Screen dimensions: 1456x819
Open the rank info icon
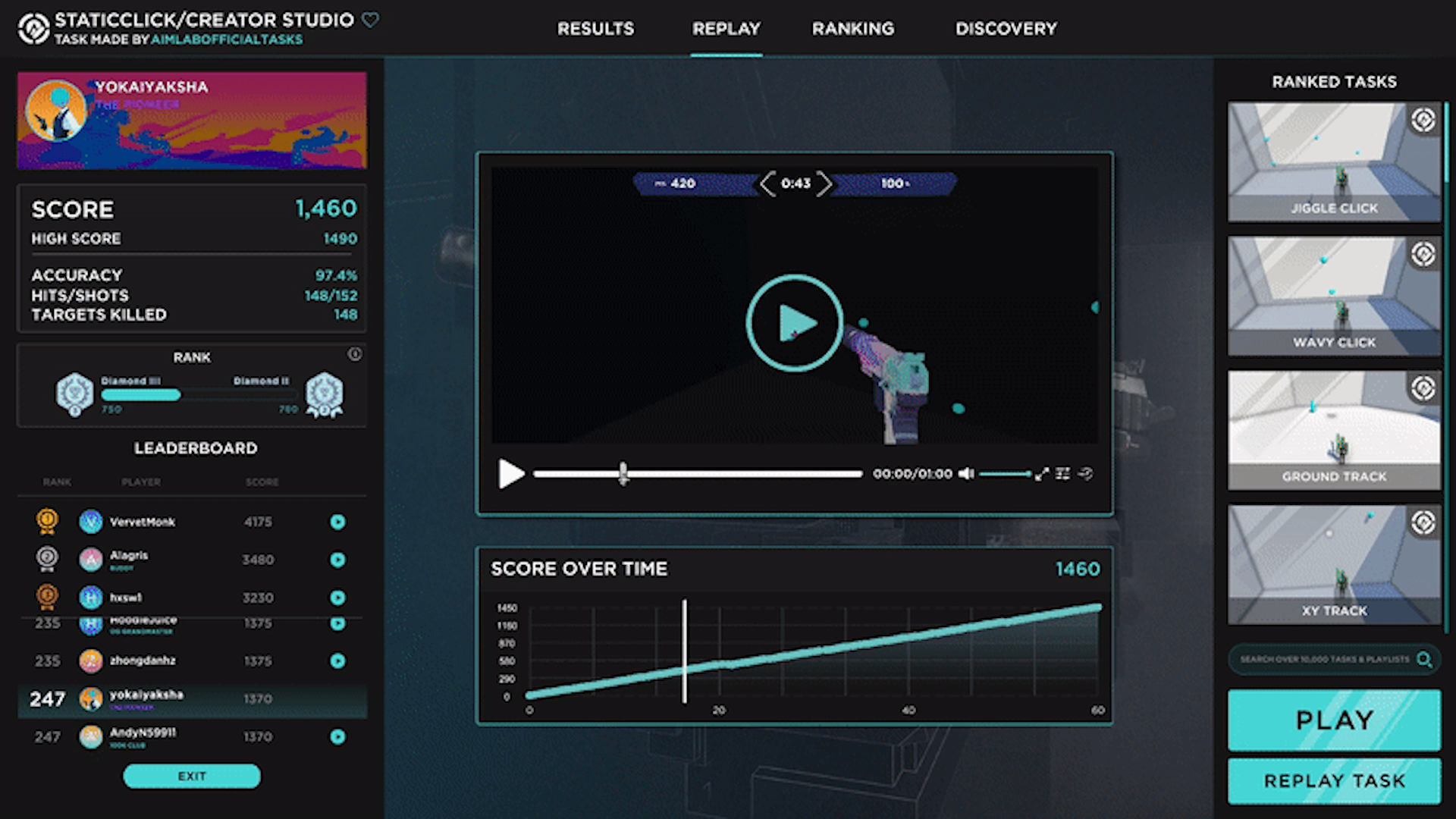354,354
